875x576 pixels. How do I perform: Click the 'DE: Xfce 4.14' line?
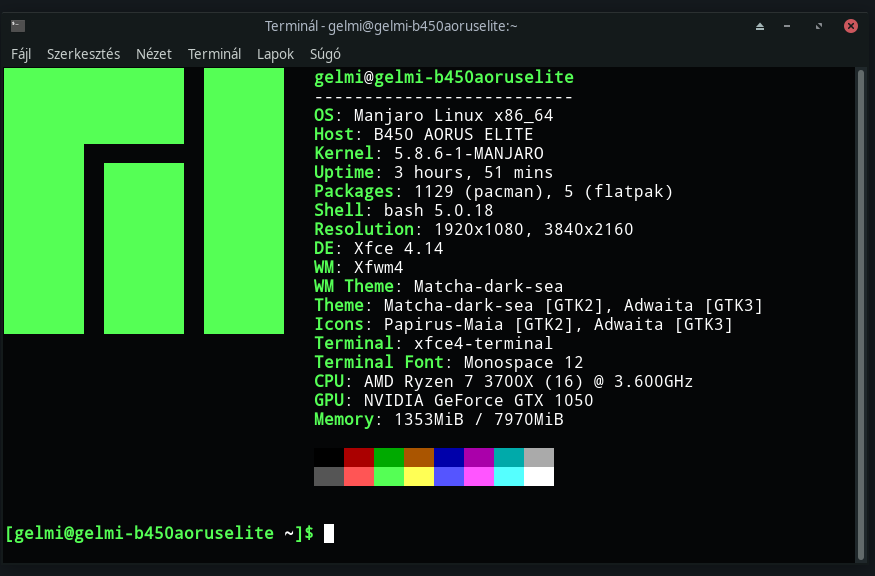(x=378, y=248)
